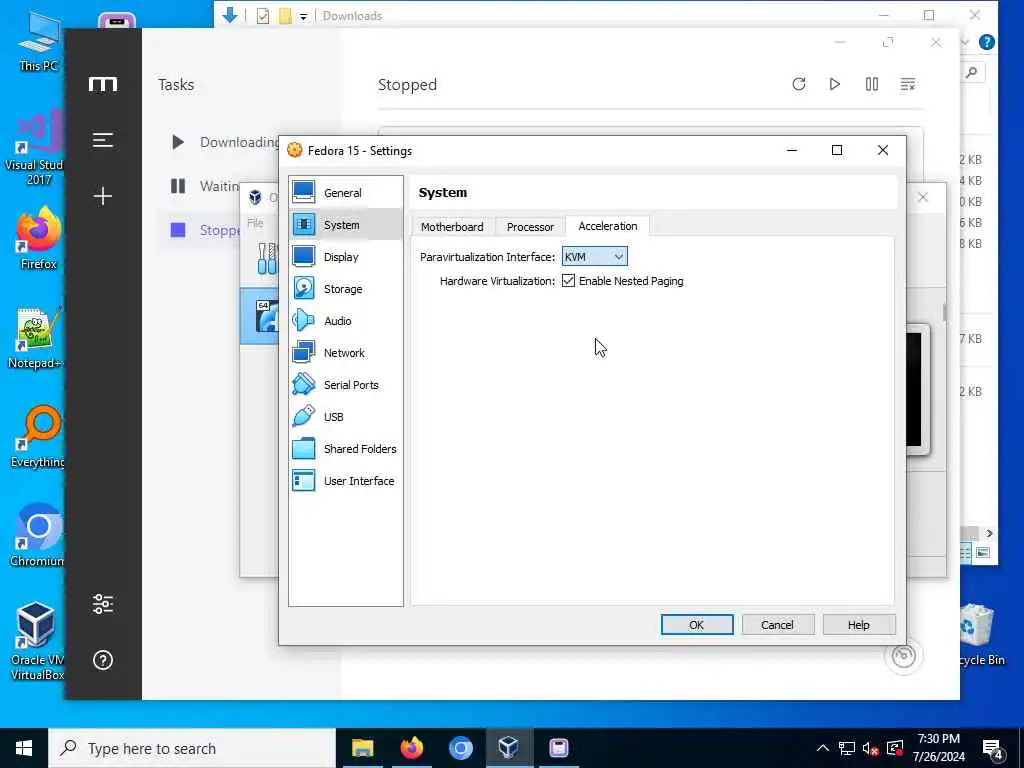
Task: Open User Interface settings category
Action: (345, 481)
